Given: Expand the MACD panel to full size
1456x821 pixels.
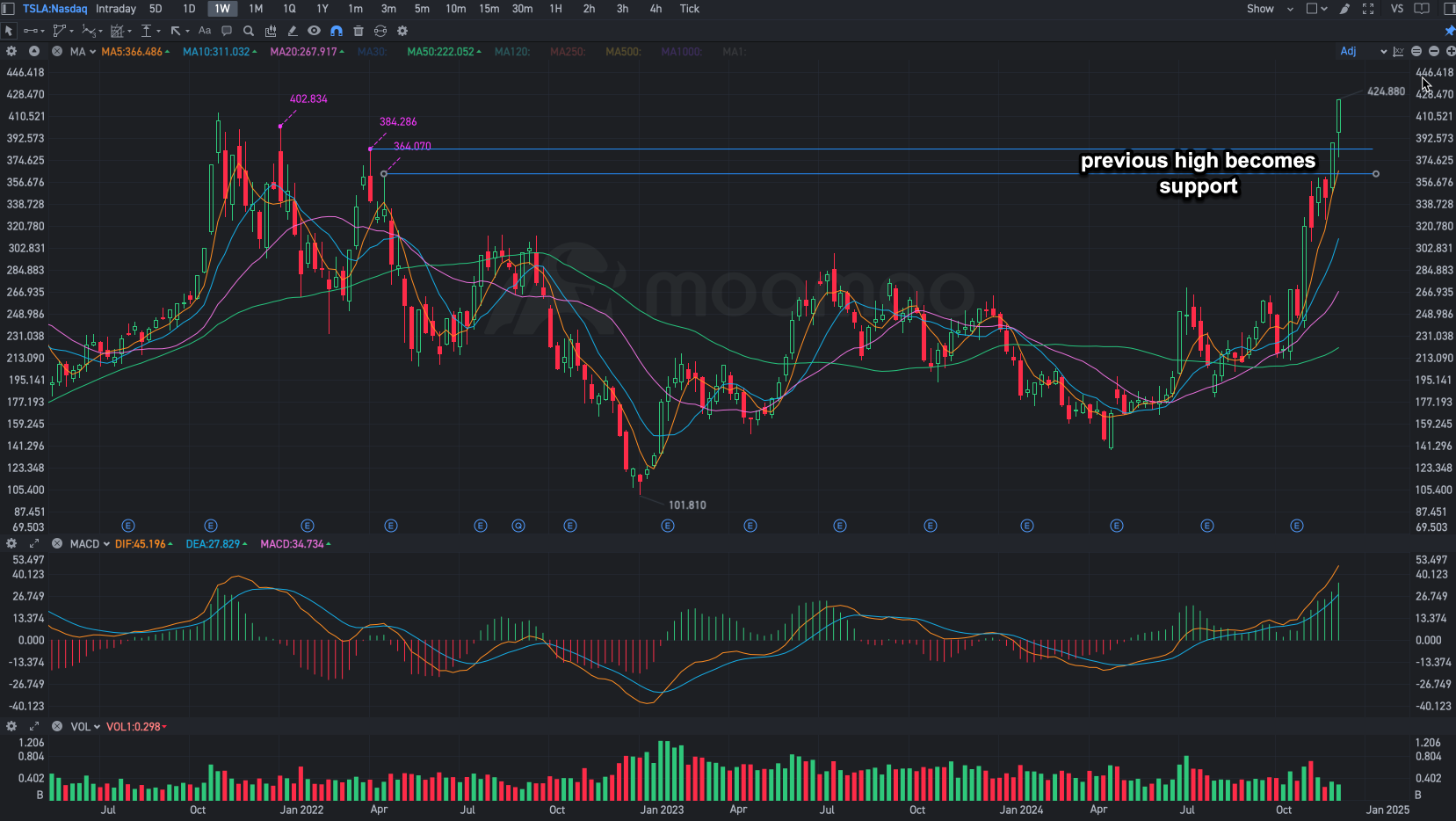Looking at the screenshot, I should coord(34,544).
